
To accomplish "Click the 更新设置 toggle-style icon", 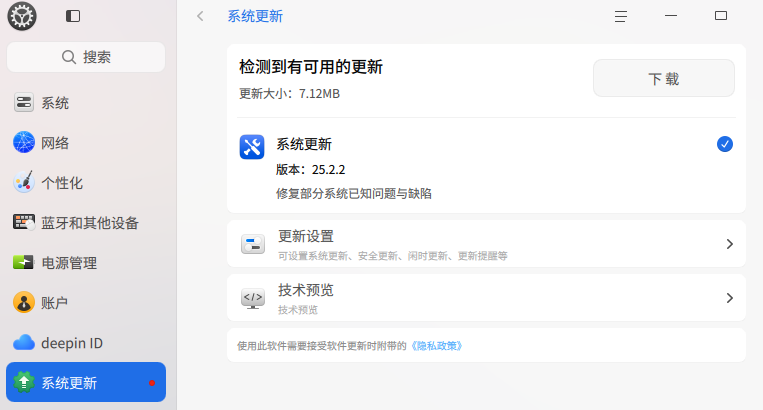I will coord(253,244).
